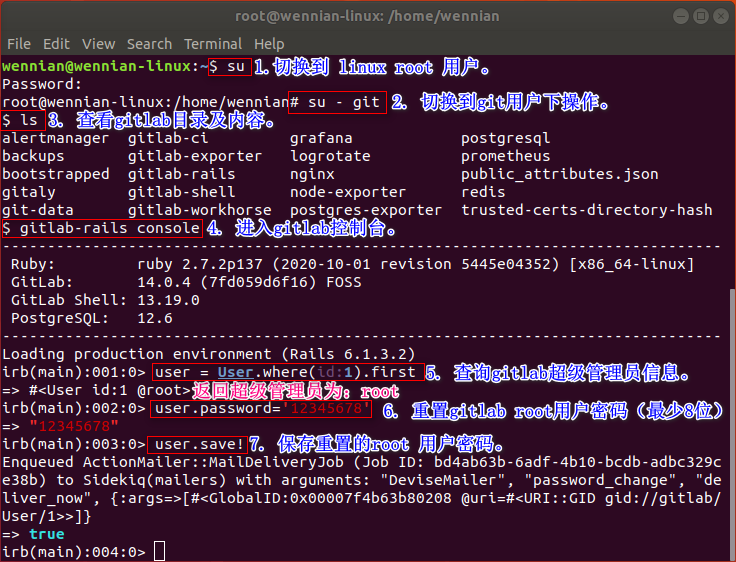Open the Terminal menu
Viewport: 736px width, 562px height.
tap(213, 44)
